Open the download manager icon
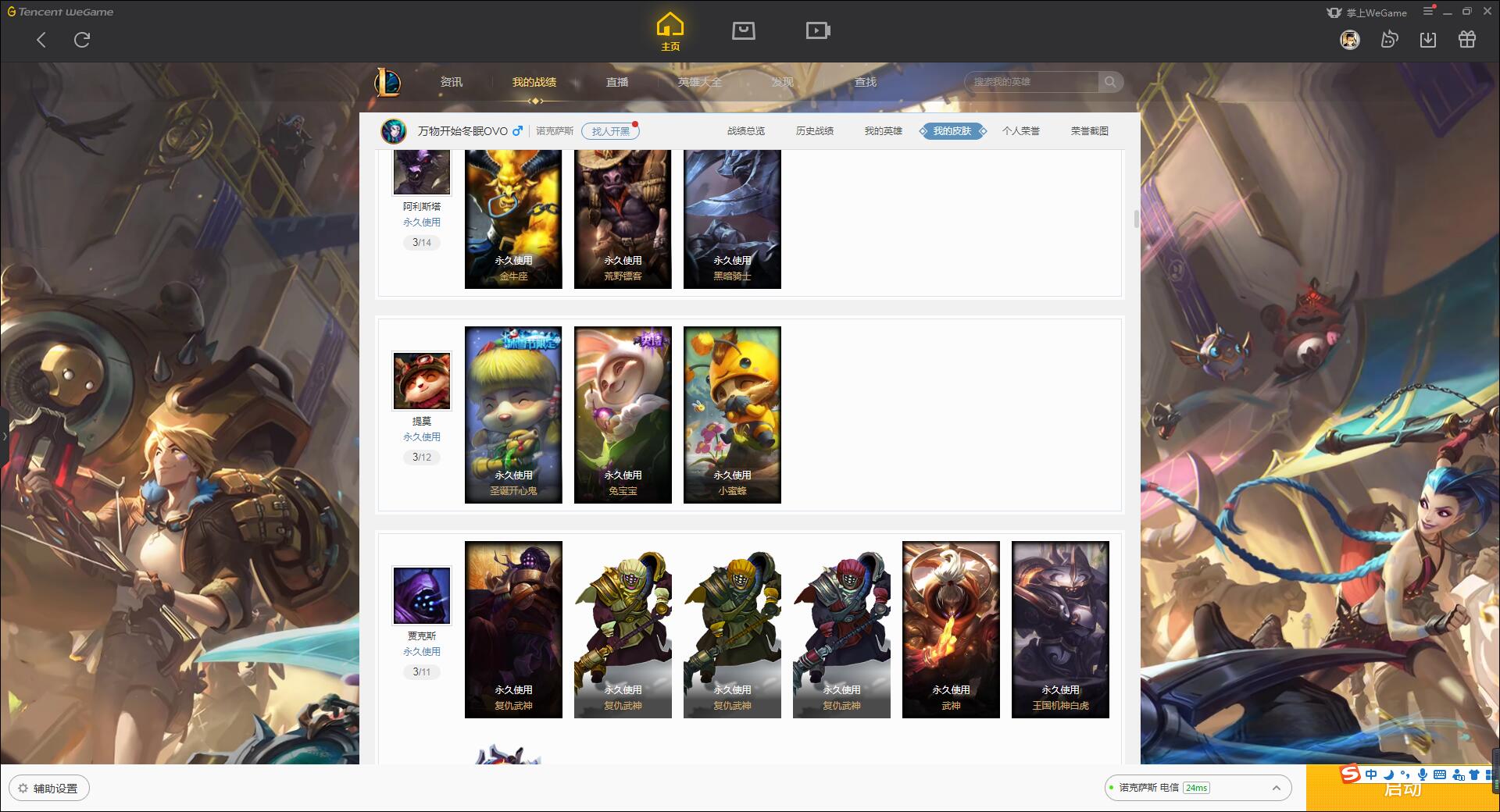Viewport: 1500px width, 812px height. [1428, 39]
